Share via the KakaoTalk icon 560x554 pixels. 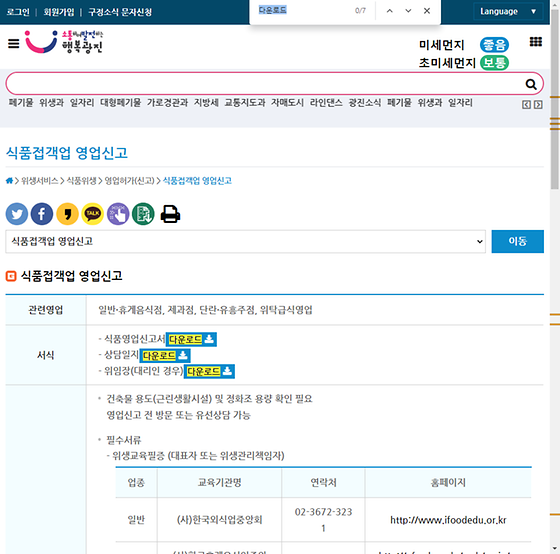92,214
